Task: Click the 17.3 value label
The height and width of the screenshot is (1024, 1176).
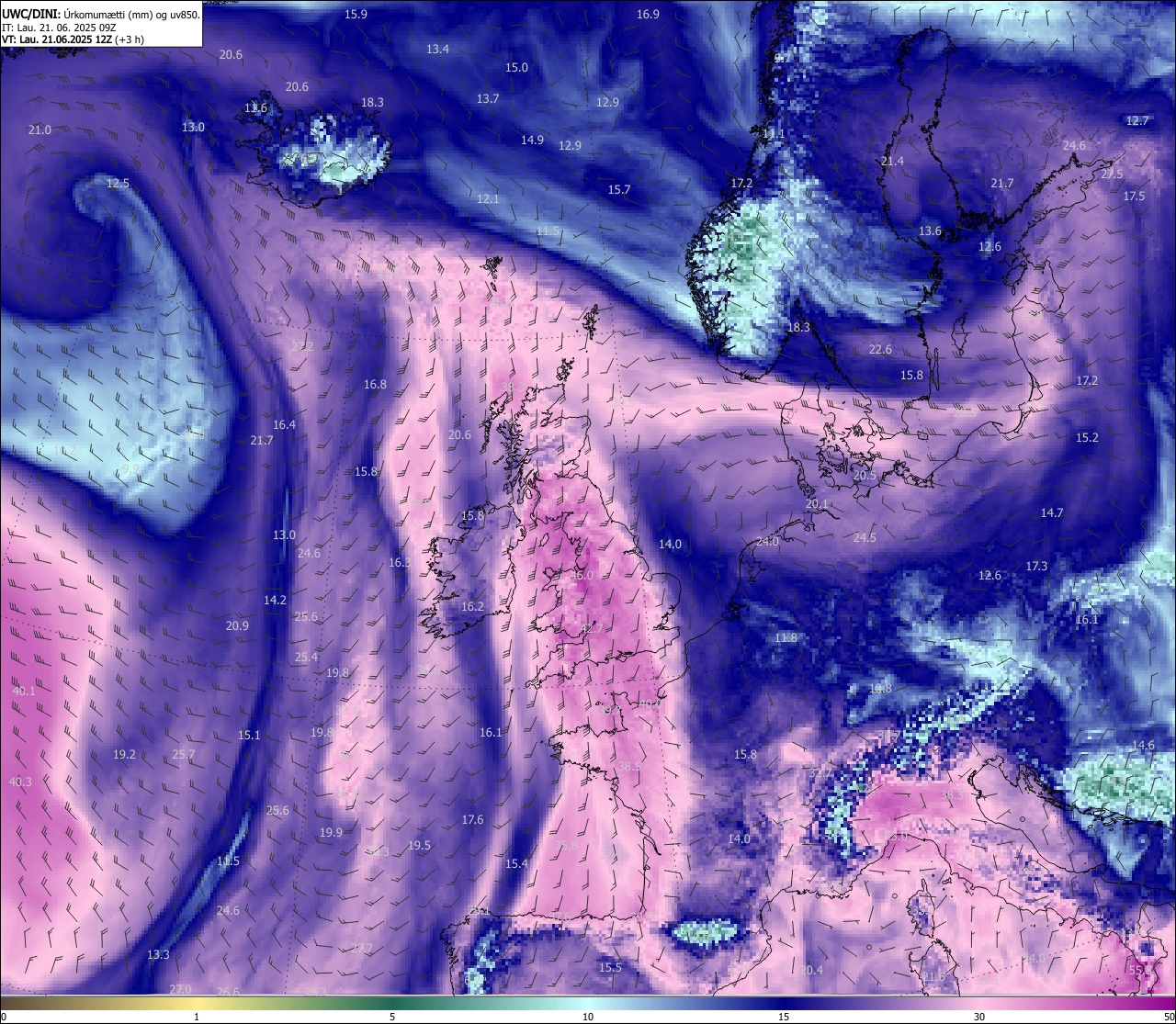Action: point(1036,567)
